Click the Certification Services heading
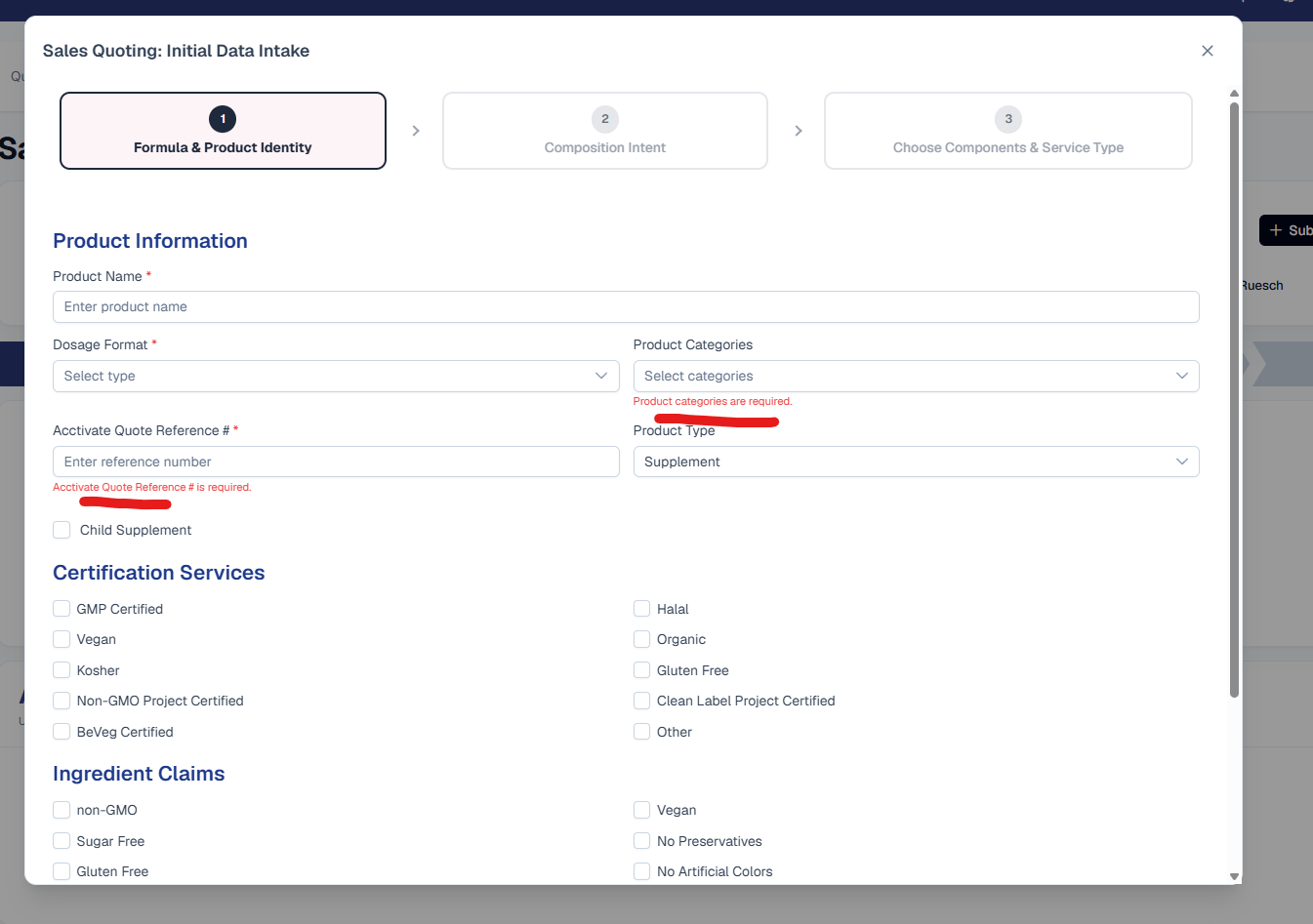Viewport: 1313px width, 924px height. pyautogui.click(x=159, y=573)
